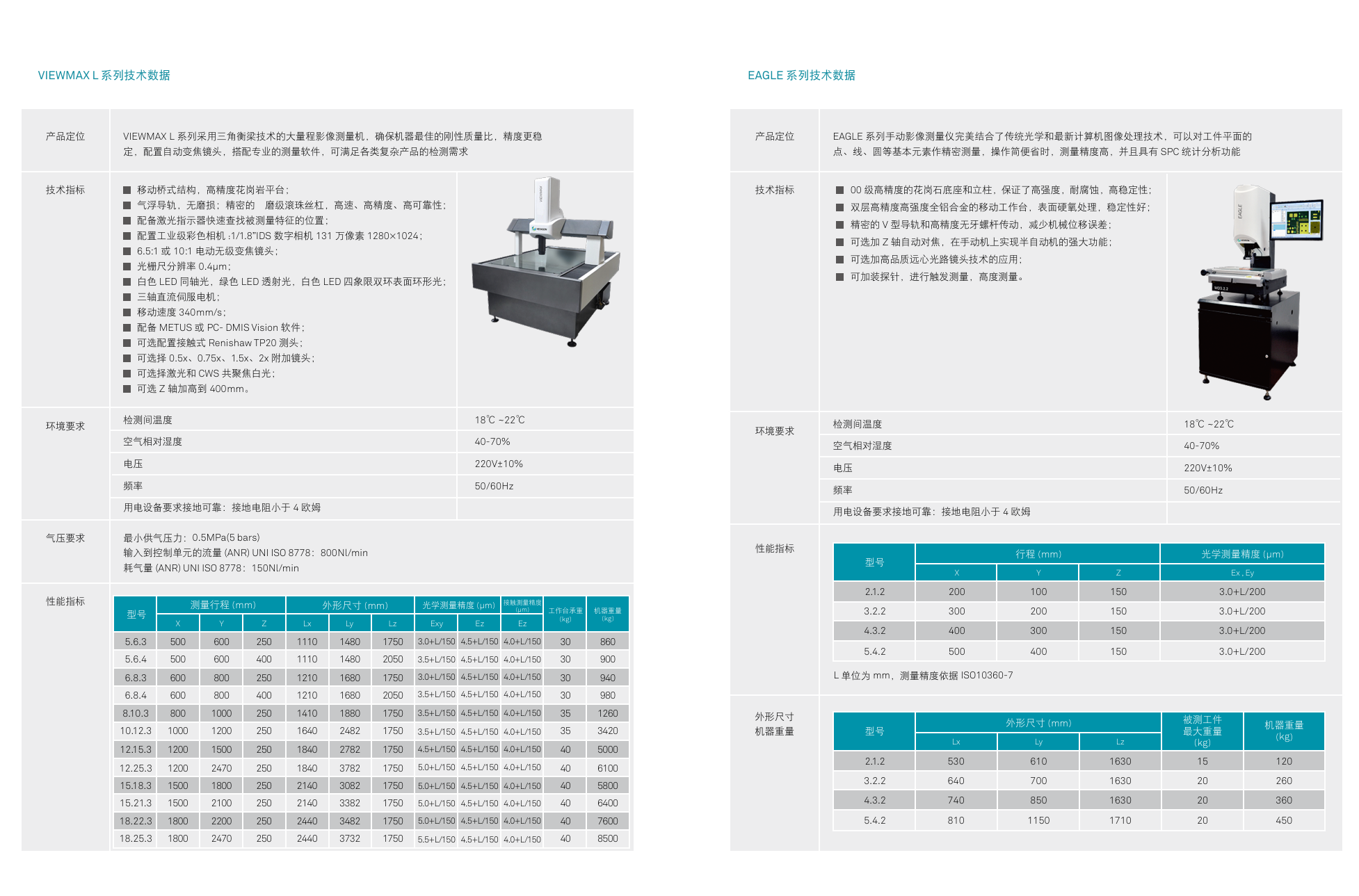Click the EAGLE 系列技术数据 heading

pyautogui.click(x=801, y=75)
